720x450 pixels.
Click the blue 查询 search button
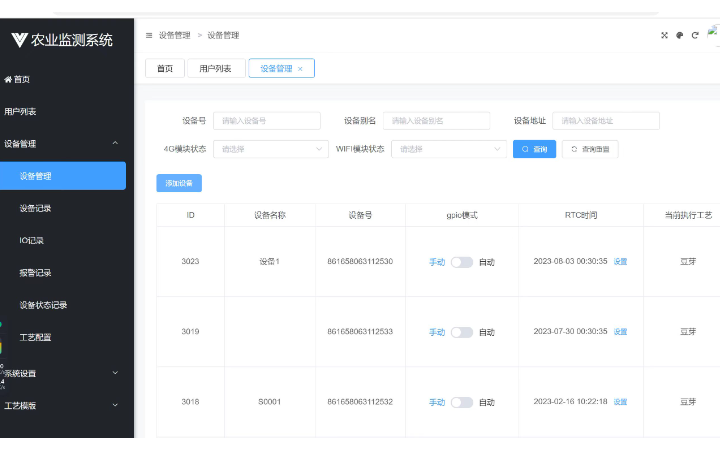tap(534, 149)
